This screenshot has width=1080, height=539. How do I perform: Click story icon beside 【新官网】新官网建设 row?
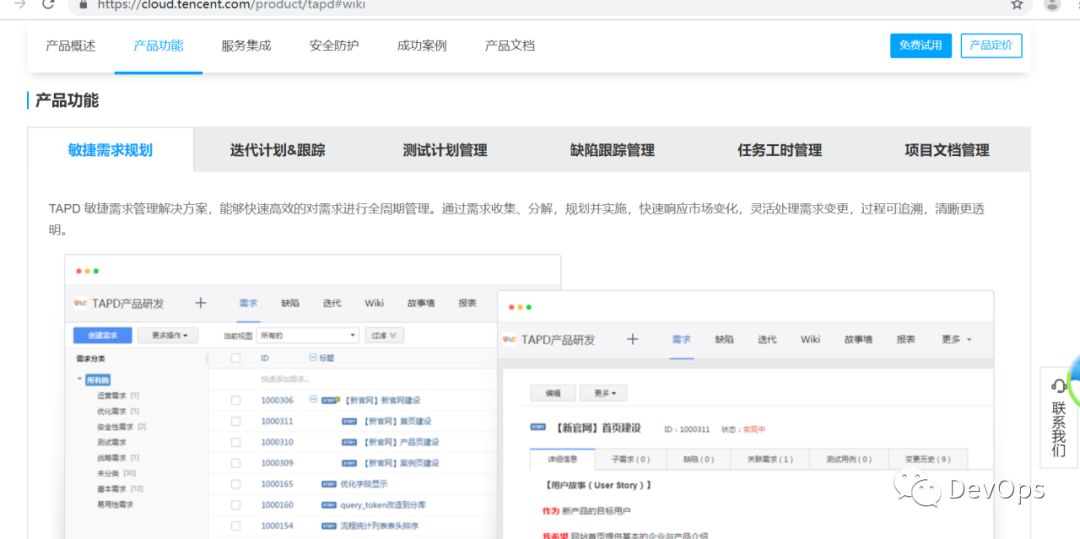tap(331, 400)
